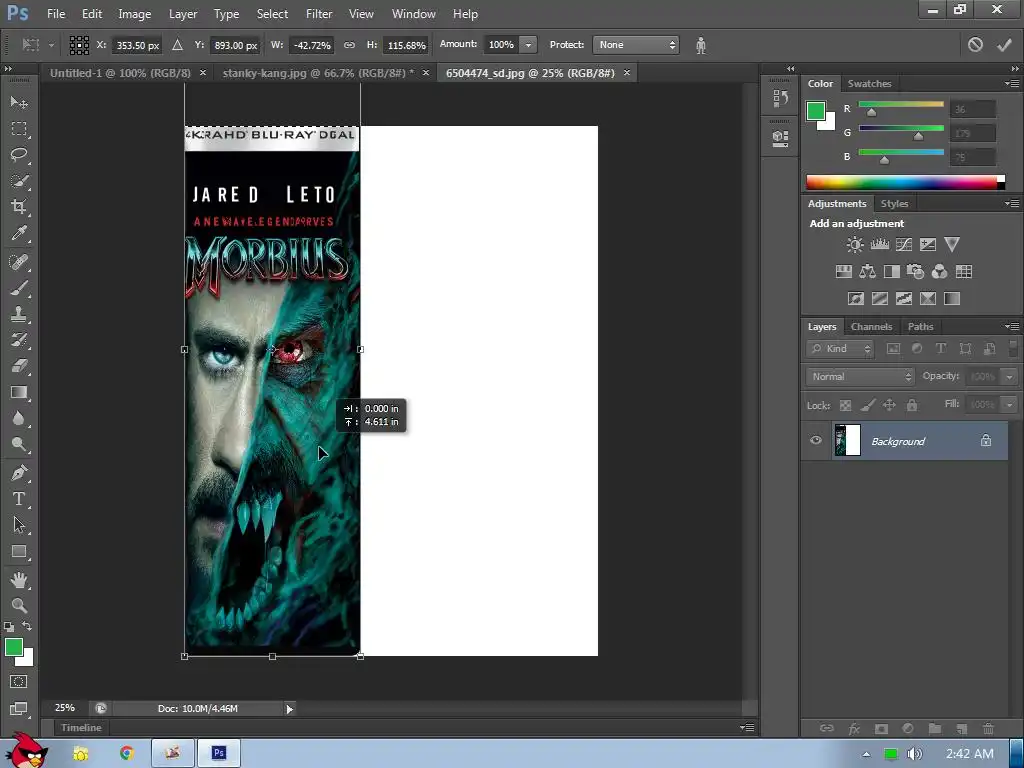Open the Timeline panel tab
This screenshot has width=1024, height=768.
[x=81, y=728]
